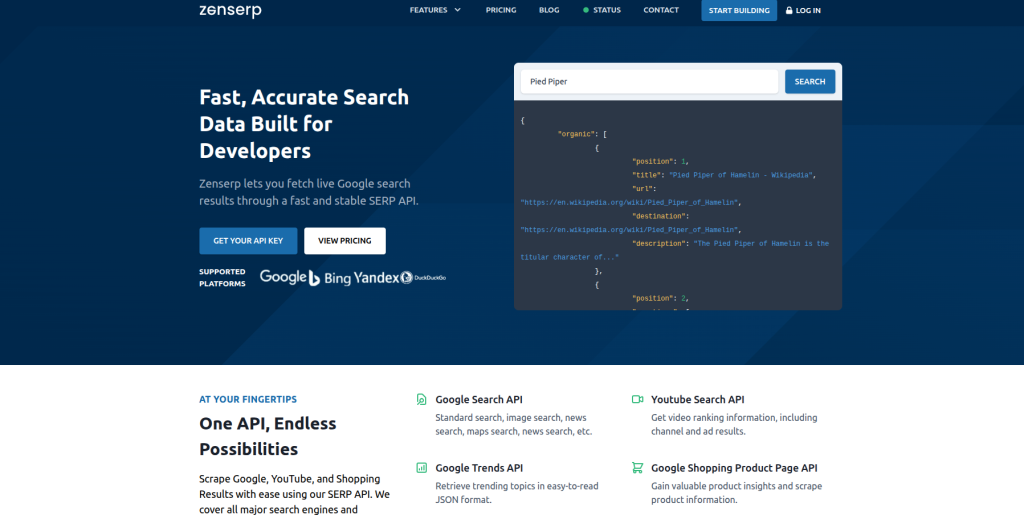Click the "Fast, Accurate Search Data" headline
The image size is (1024, 519).
[x=304, y=124]
